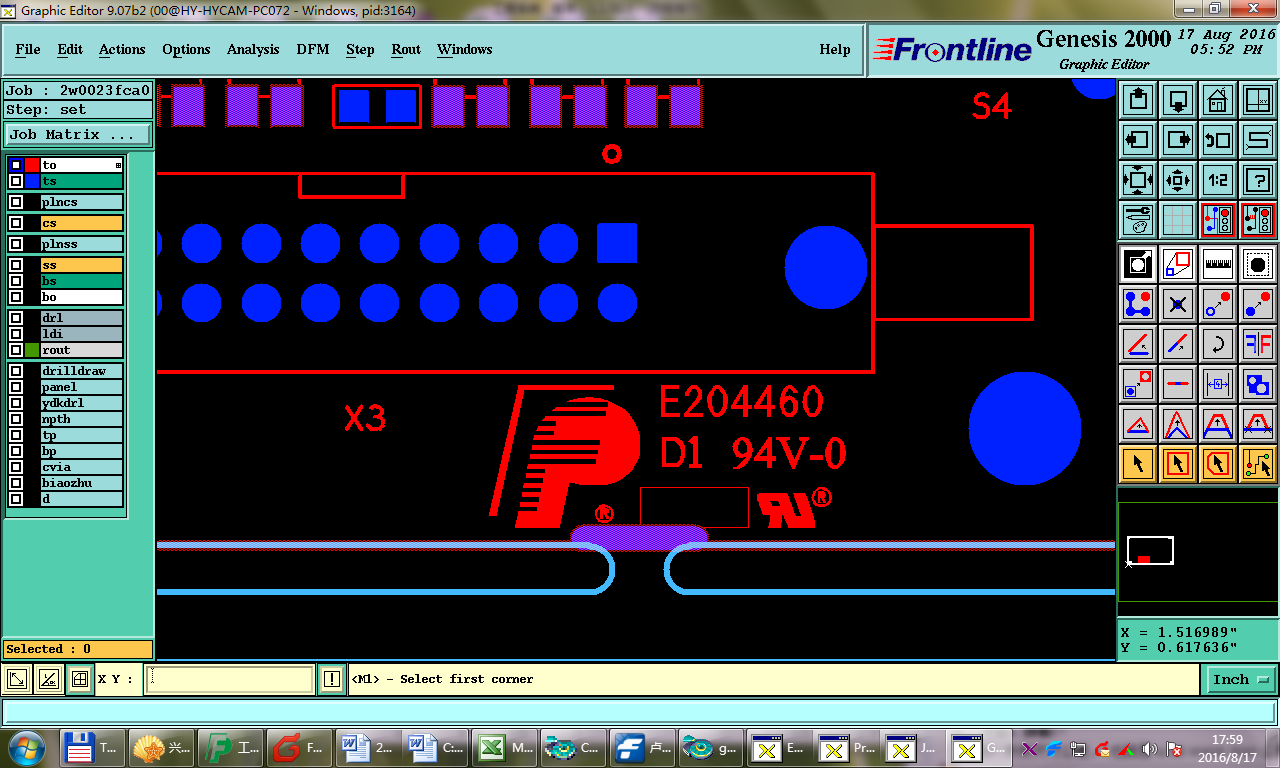
Task: Toggle checkbox for layer ts
Action: pos(16,181)
